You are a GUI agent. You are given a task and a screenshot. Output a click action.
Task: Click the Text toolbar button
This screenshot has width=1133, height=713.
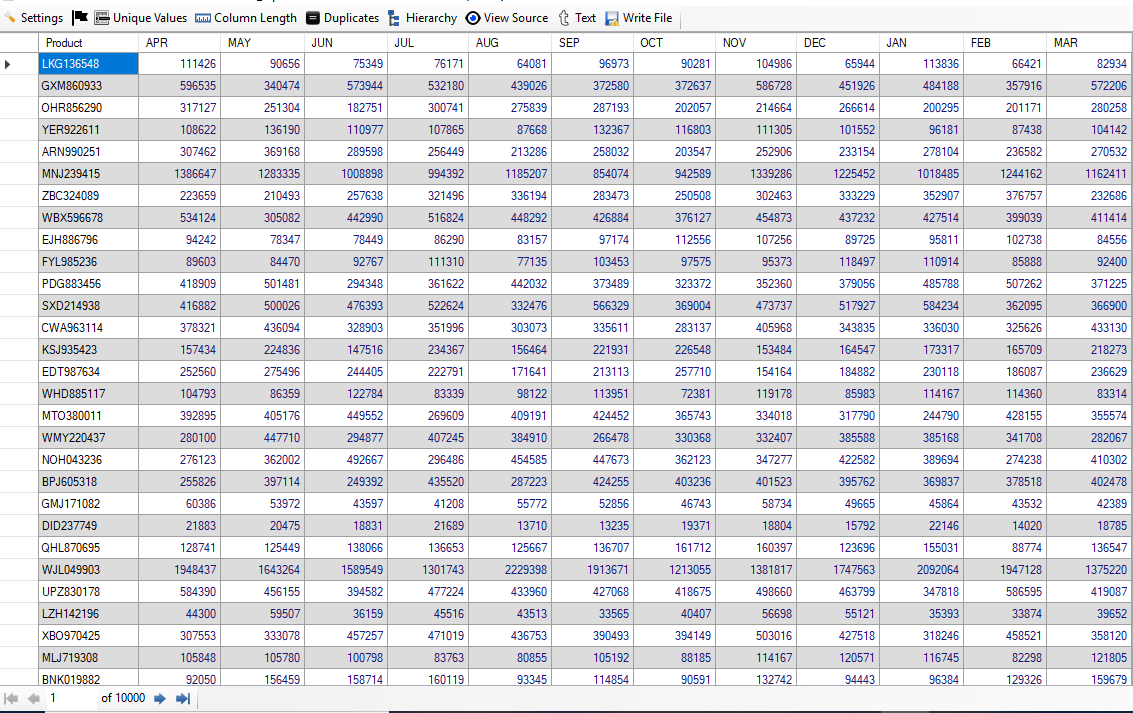(x=577, y=18)
